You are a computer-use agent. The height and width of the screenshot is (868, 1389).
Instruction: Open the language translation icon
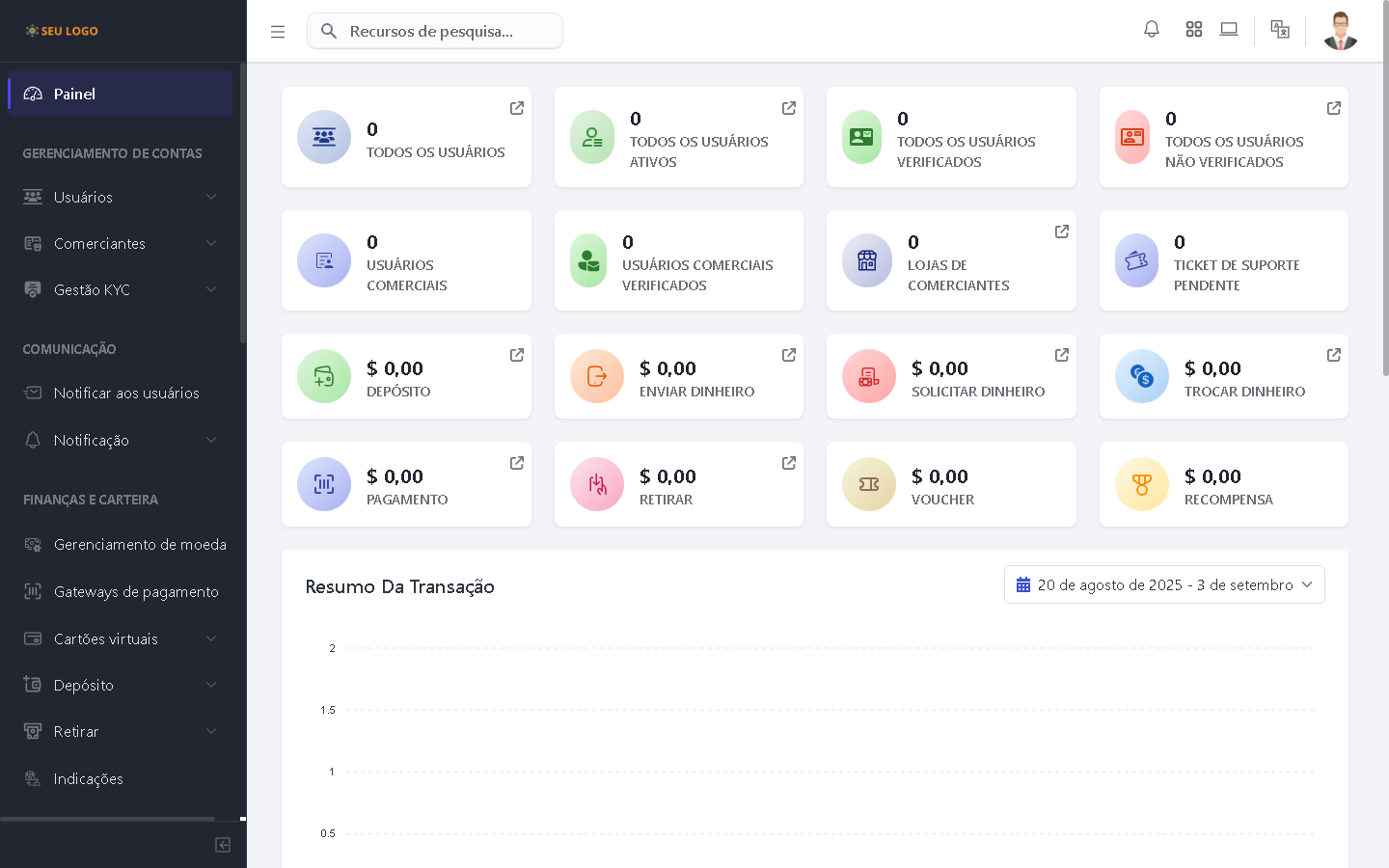pyautogui.click(x=1280, y=30)
